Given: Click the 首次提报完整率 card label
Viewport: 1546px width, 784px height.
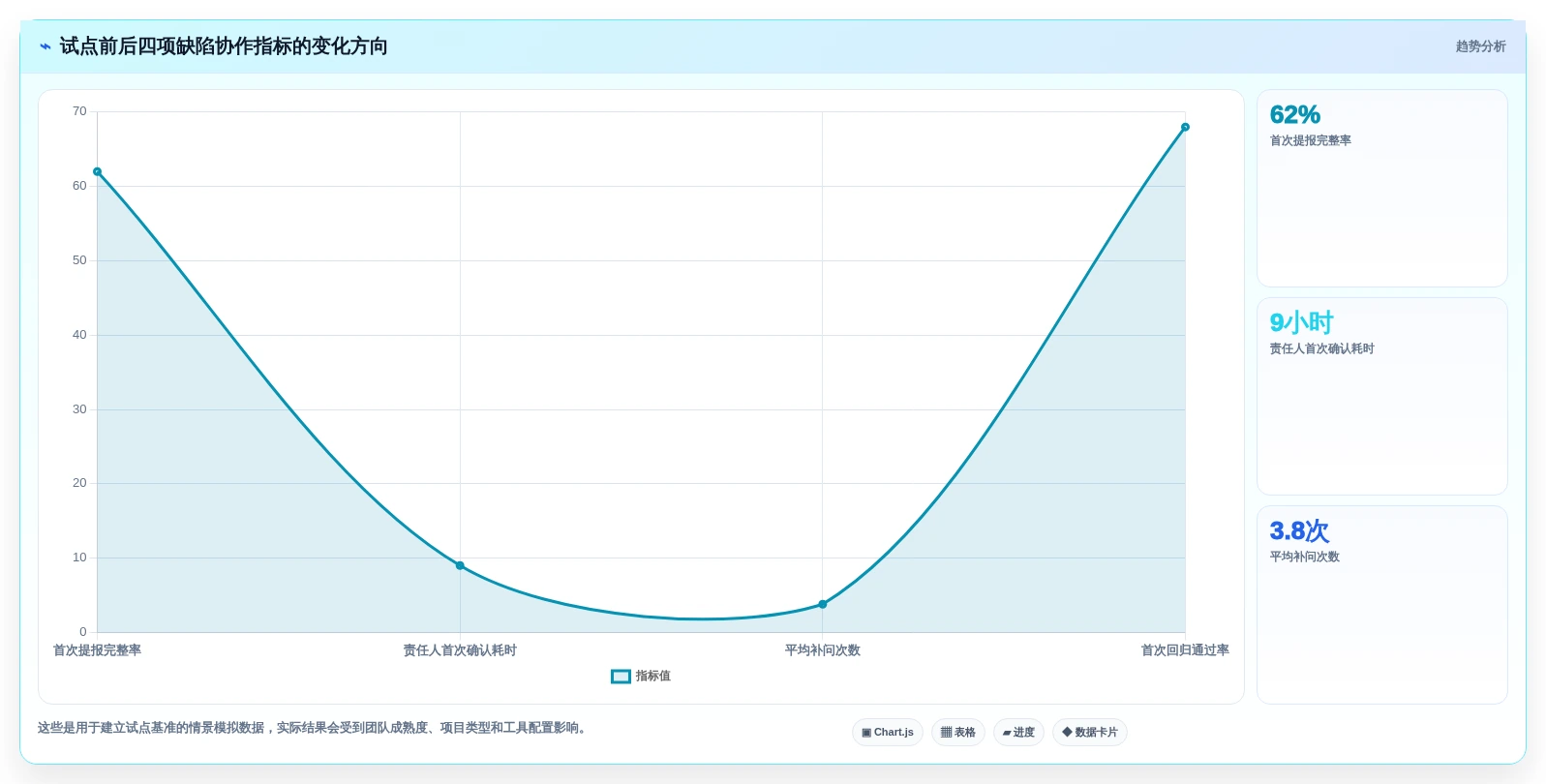Looking at the screenshot, I should pos(1311,140).
